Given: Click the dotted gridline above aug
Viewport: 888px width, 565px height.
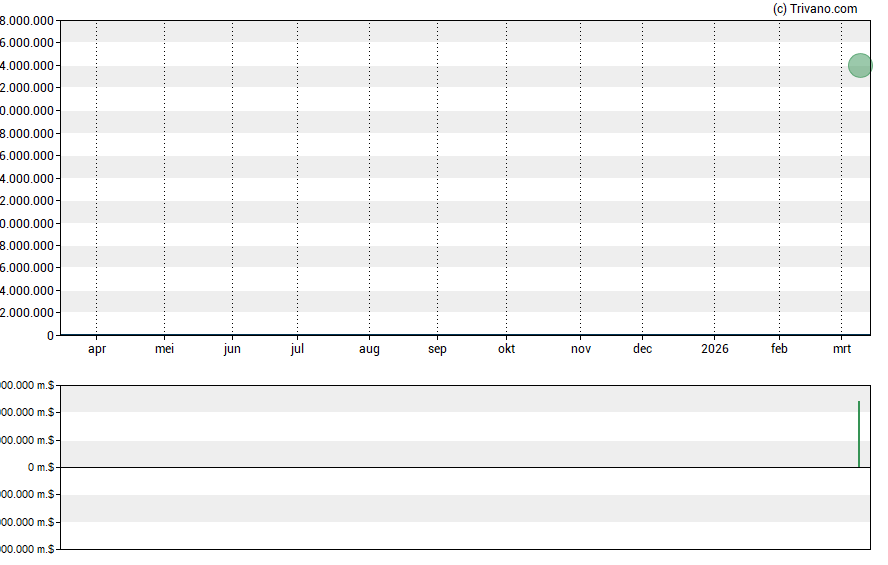Looking at the screenshot, I should (369, 180).
